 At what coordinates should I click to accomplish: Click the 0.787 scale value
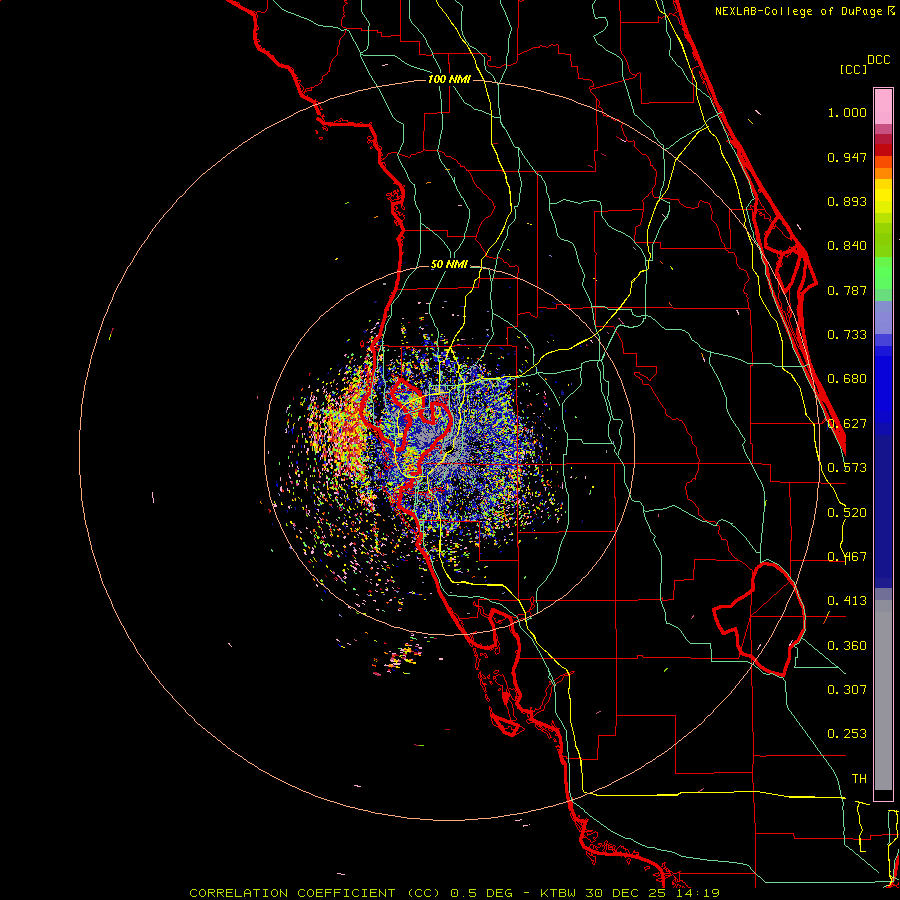pyautogui.click(x=847, y=290)
